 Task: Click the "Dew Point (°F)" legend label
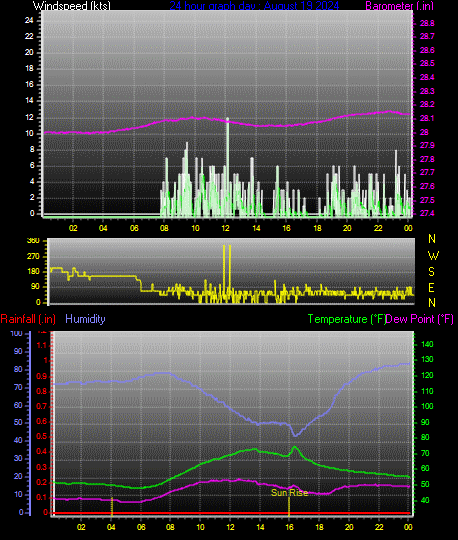click(419, 319)
